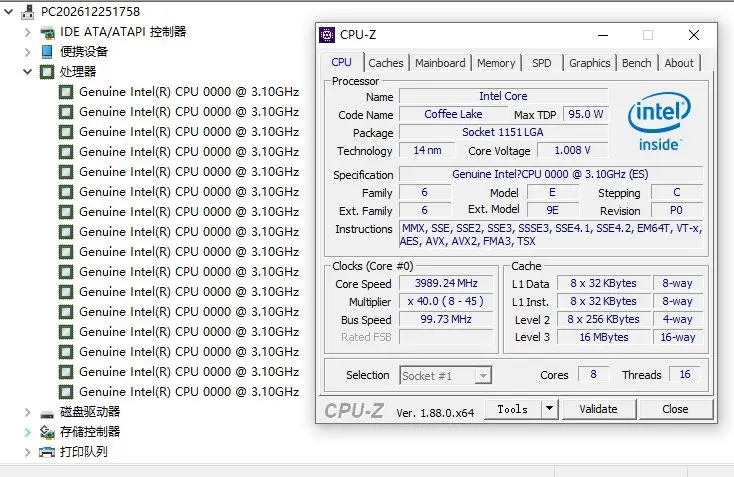The height and width of the screenshot is (477, 734).
Task: Click the Threads value '16'
Action: tap(685, 374)
